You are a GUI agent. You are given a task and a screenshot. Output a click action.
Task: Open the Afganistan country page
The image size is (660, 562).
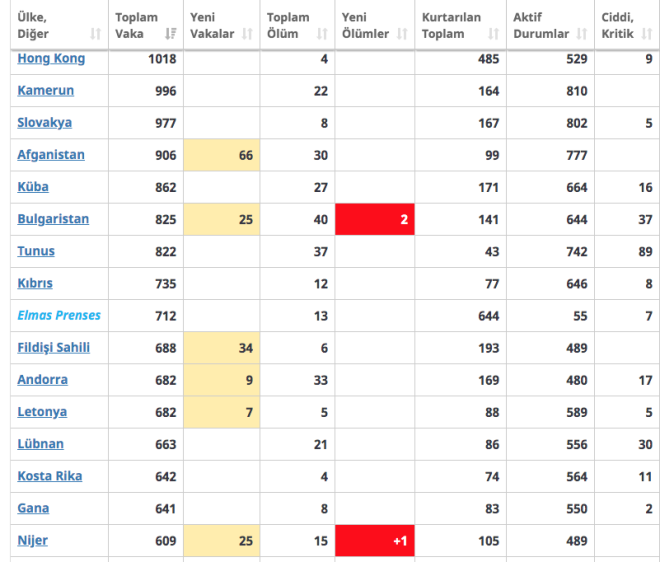point(51,155)
